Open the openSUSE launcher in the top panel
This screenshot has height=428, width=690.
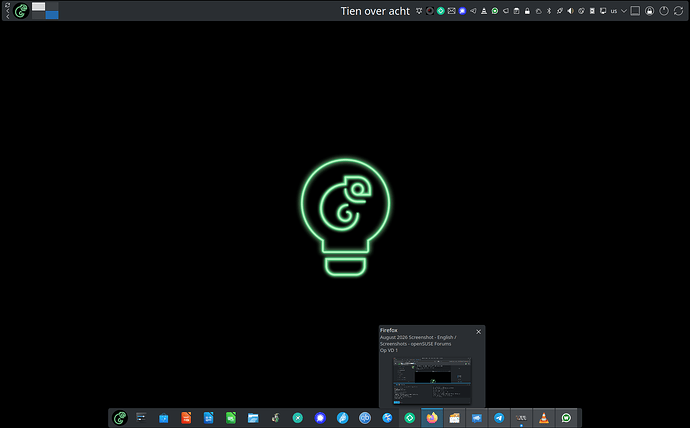[21, 11]
